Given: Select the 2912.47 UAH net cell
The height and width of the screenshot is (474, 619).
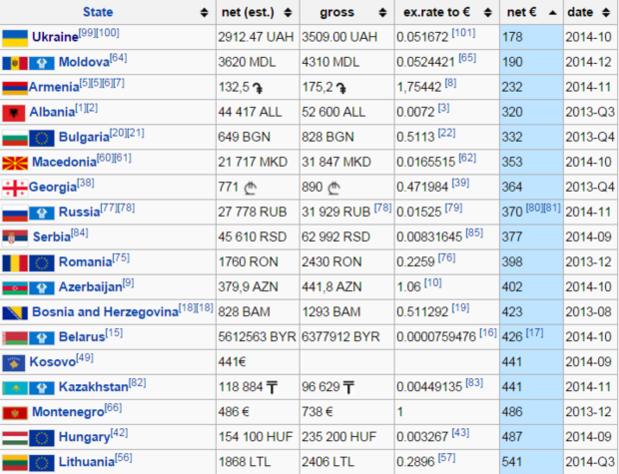Looking at the screenshot, I should pos(256,37).
